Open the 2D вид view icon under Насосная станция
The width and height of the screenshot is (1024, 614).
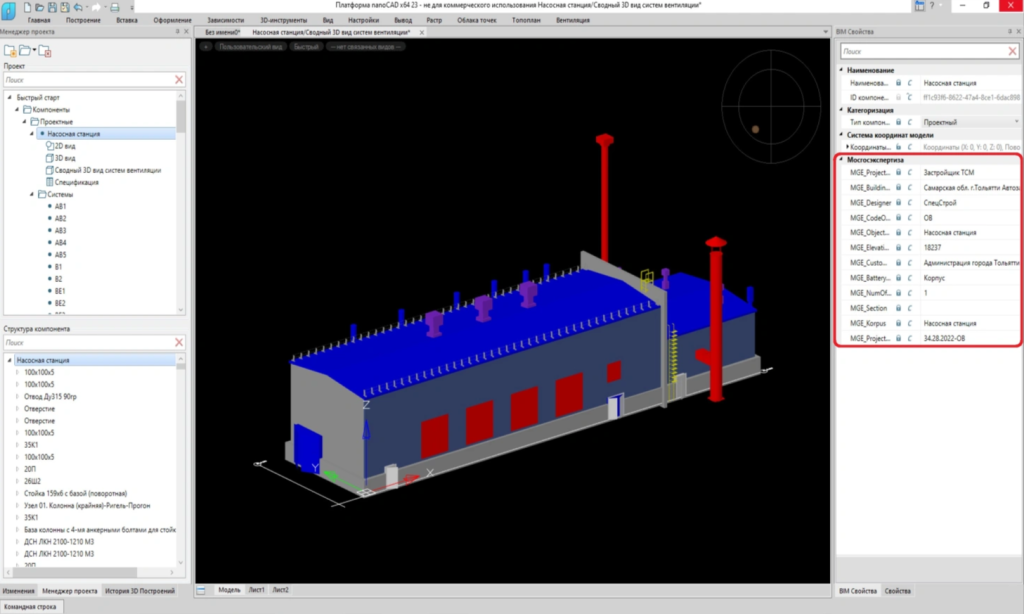click(49, 145)
